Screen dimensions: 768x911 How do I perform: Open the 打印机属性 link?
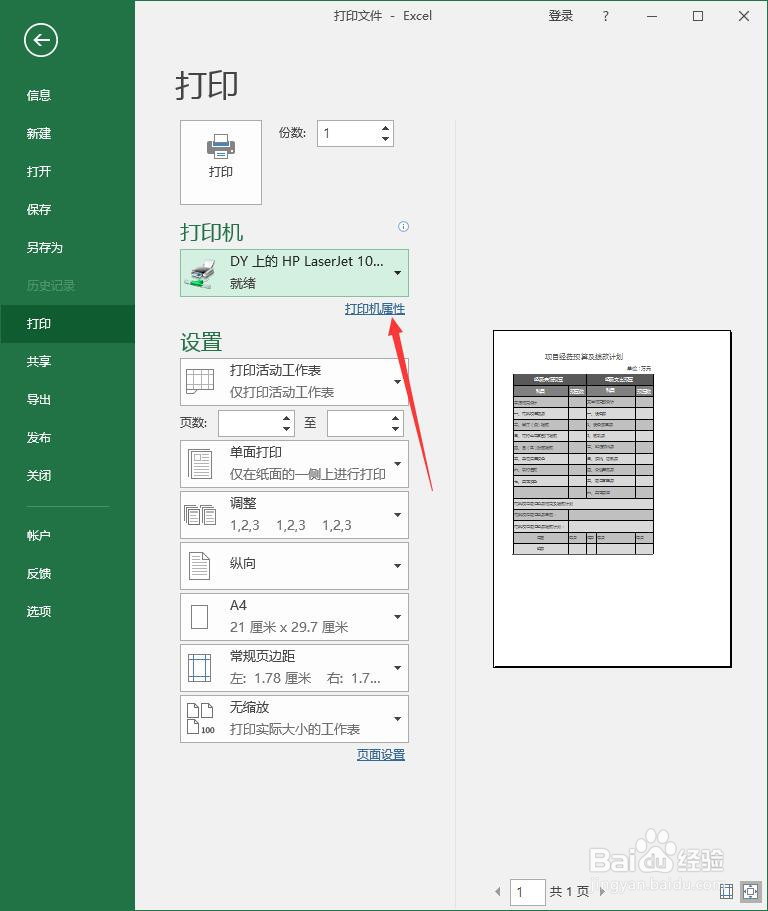coord(375,309)
